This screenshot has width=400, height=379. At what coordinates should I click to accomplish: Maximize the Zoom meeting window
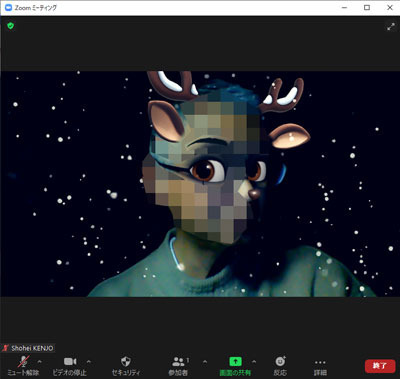[x=367, y=7]
